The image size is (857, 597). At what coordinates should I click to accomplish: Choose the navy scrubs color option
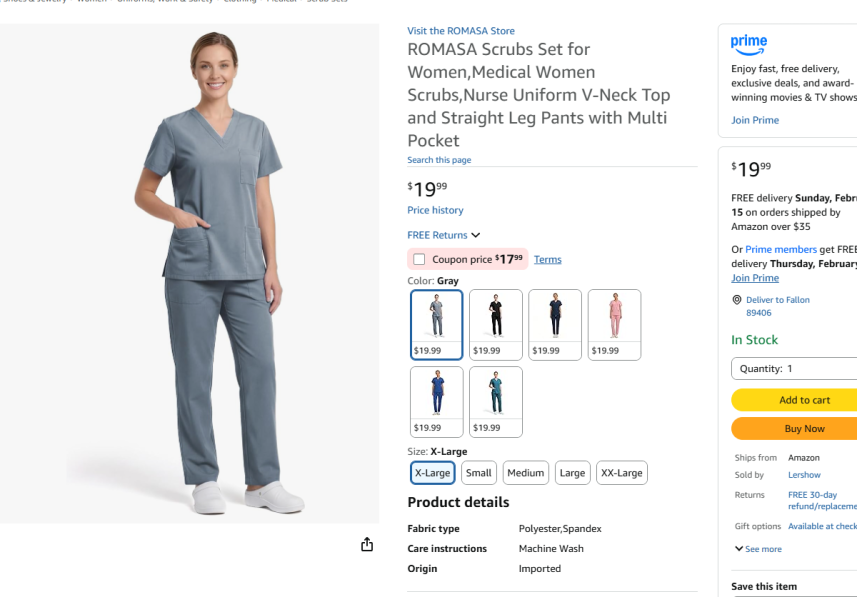(x=555, y=325)
